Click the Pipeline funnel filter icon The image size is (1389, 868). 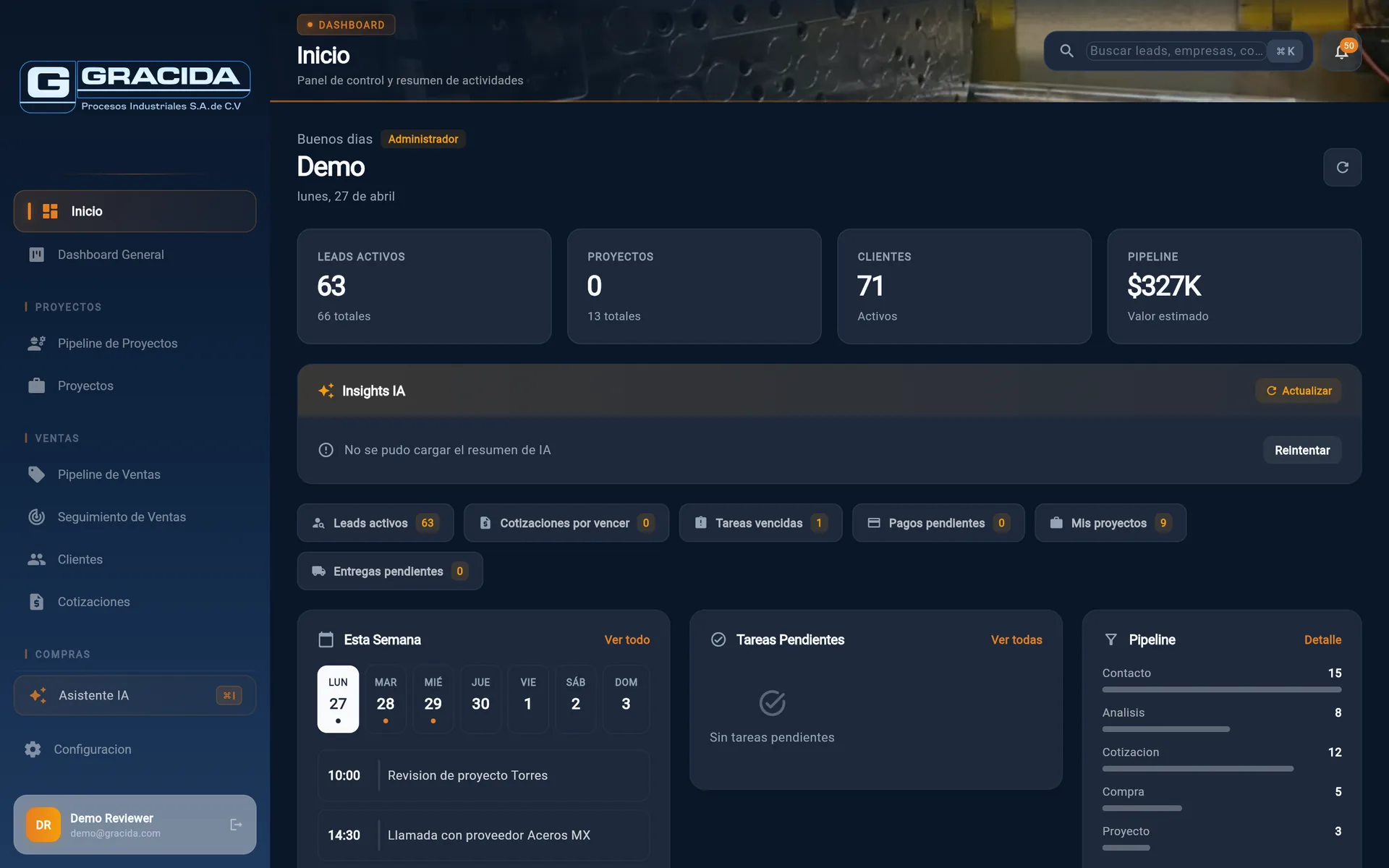(1110, 639)
